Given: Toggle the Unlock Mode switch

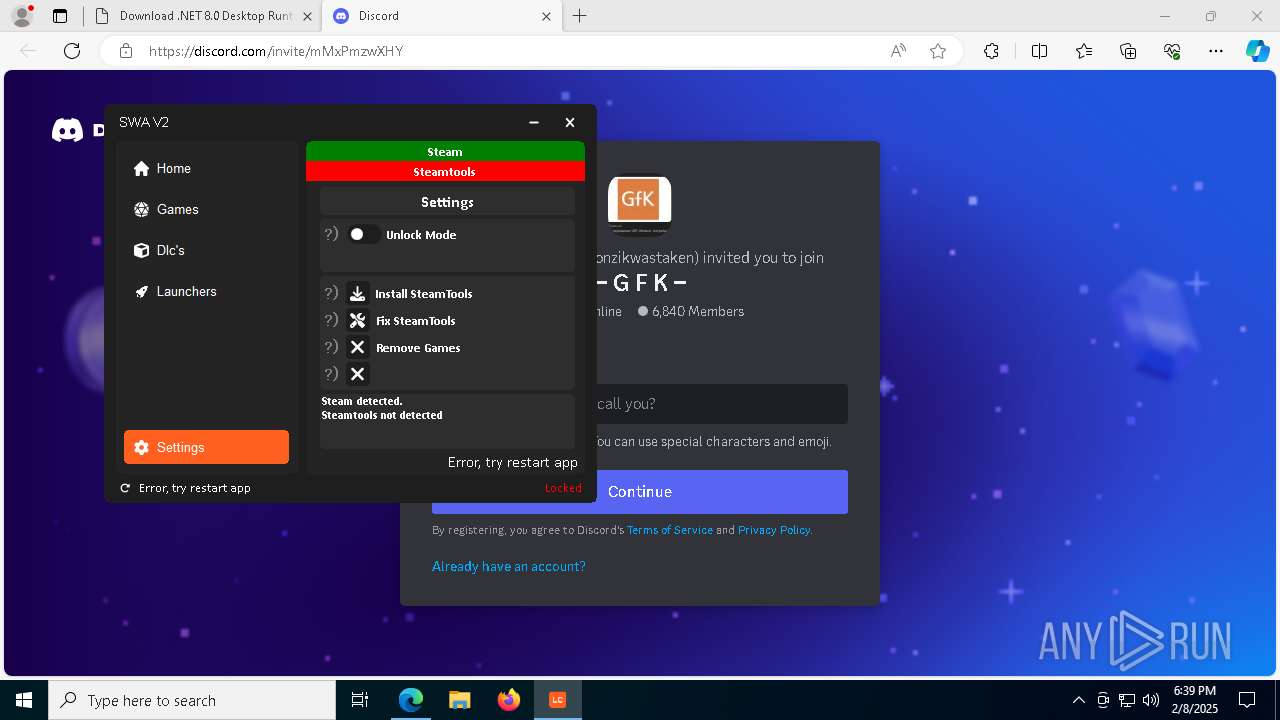Looking at the screenshot, I should pyautogui.click(x=362, y=234).
